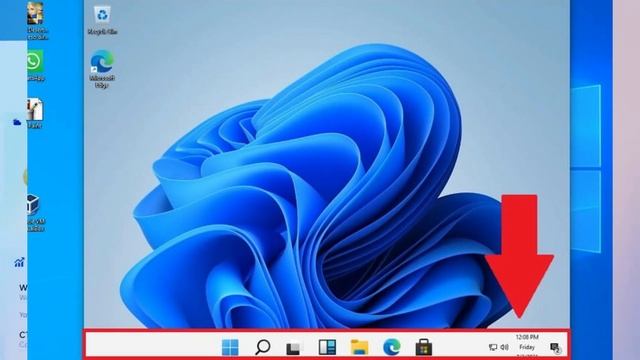Image resolution: width=640 pixels, height=360 pixels.
Task: Click the volume speaker tray icon
Action: [x=504, y=347]
